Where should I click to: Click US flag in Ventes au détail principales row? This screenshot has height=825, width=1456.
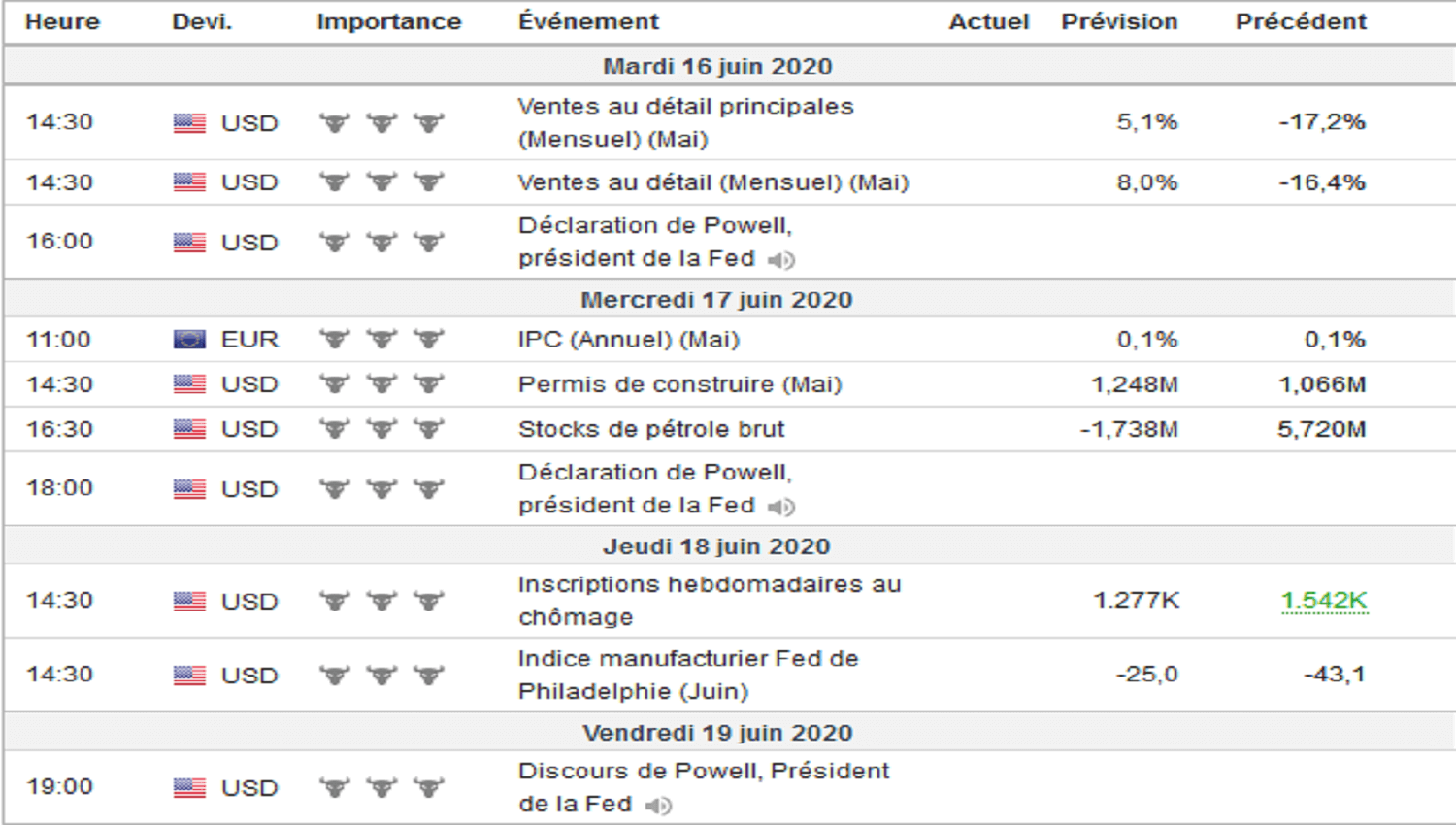click(x=189, y=123)
